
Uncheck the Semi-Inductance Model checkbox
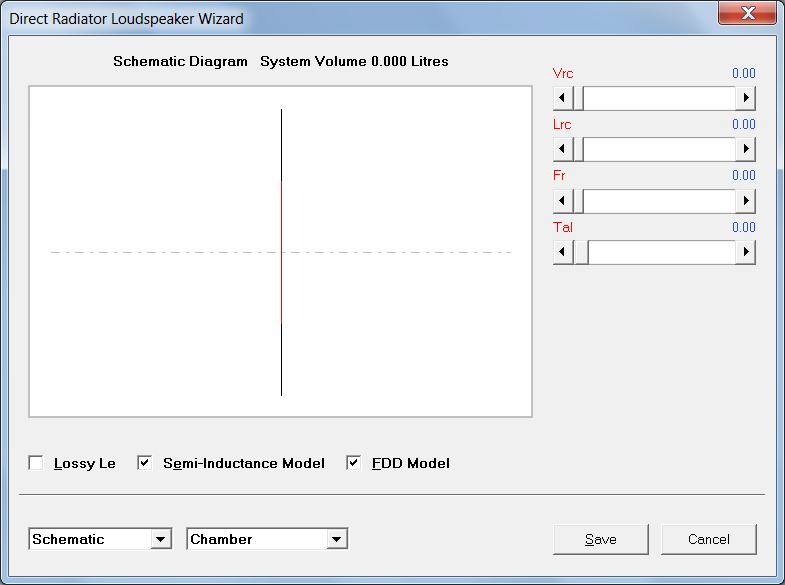[145, 463]
